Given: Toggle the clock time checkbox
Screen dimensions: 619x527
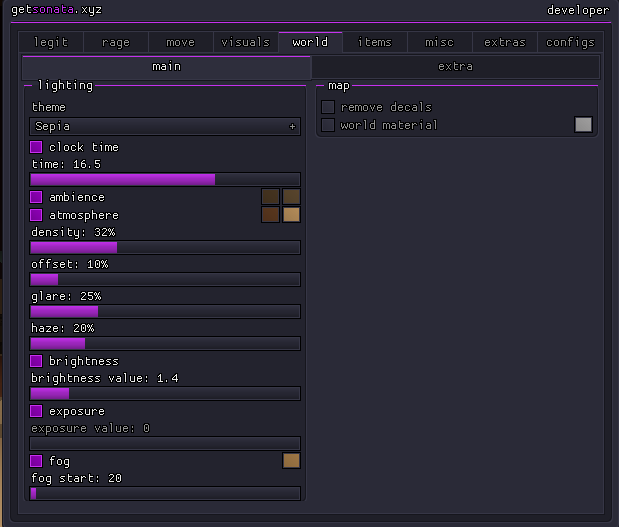Looking at the screenshot, I should click(36, 147).
